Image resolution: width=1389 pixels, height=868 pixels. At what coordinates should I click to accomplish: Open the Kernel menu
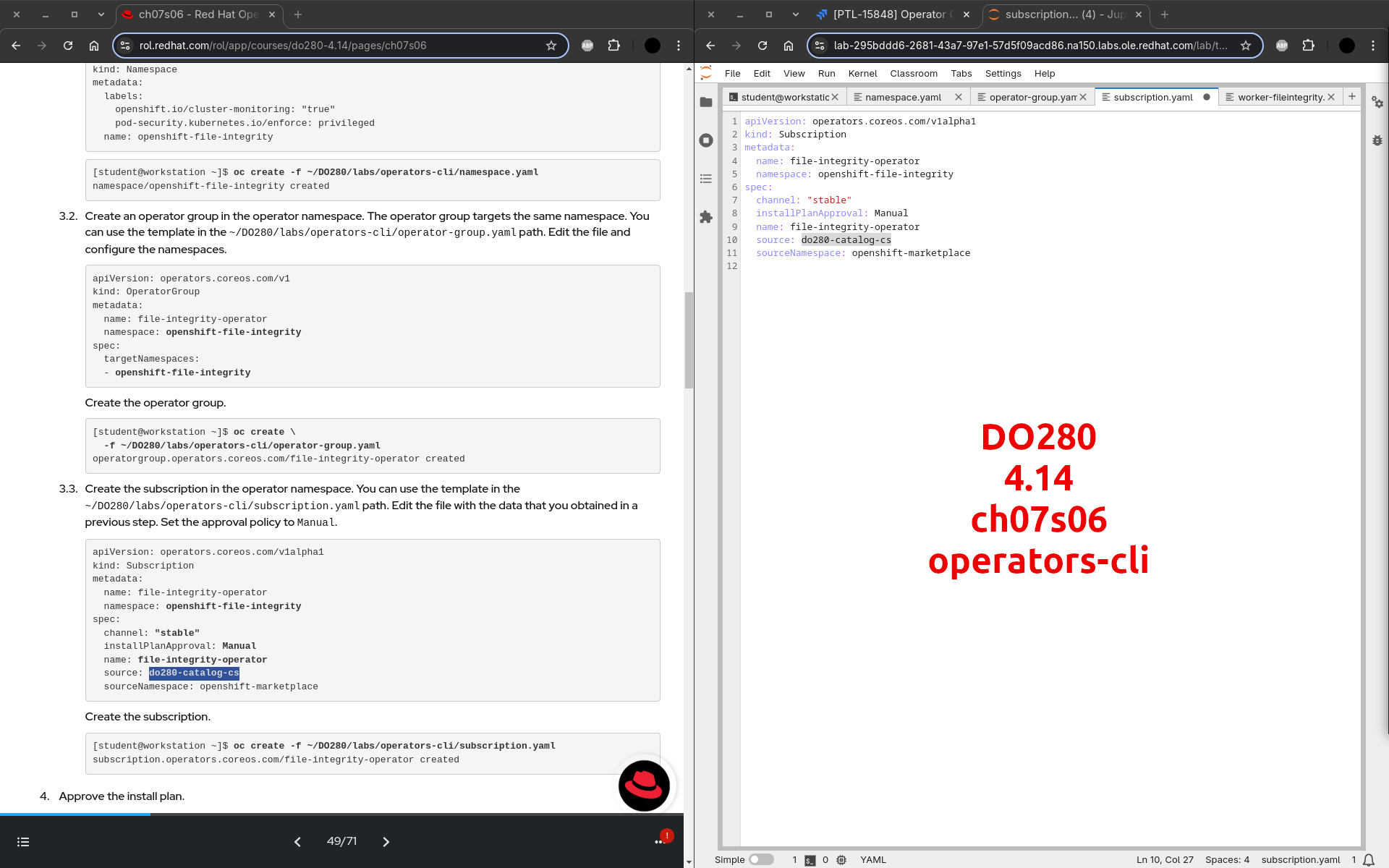[862, 74]
